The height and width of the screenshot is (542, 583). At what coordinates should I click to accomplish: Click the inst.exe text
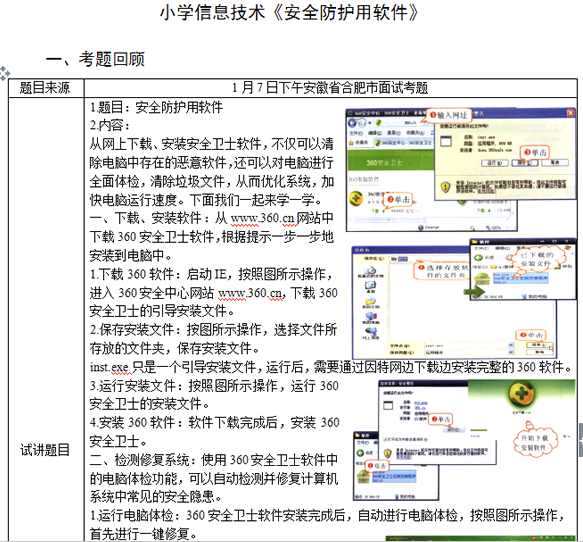(109, 367)
